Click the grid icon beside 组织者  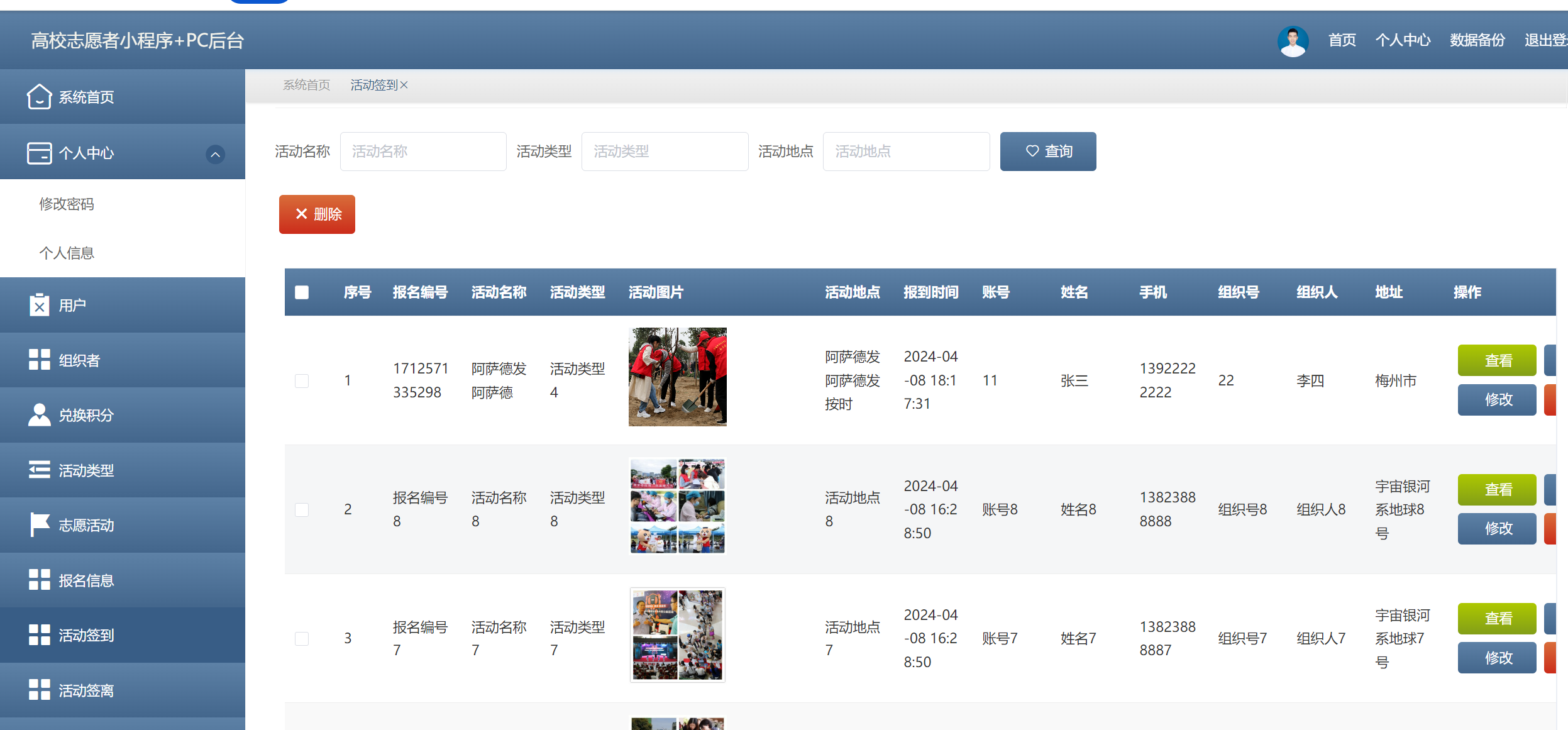(x=39, y=360)
